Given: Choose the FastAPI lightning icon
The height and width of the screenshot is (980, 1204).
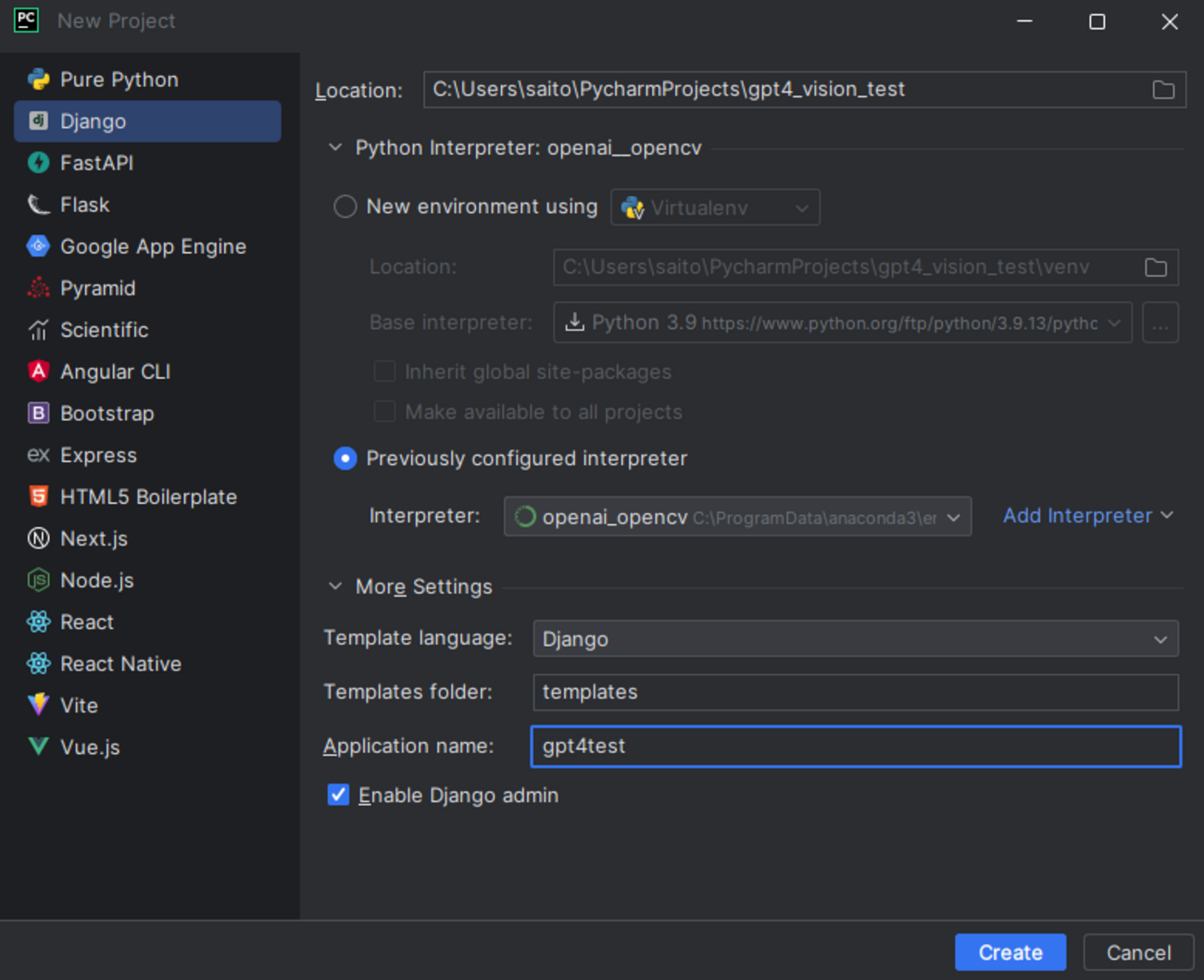Looking at the screenshot, I should click(38, 163).
